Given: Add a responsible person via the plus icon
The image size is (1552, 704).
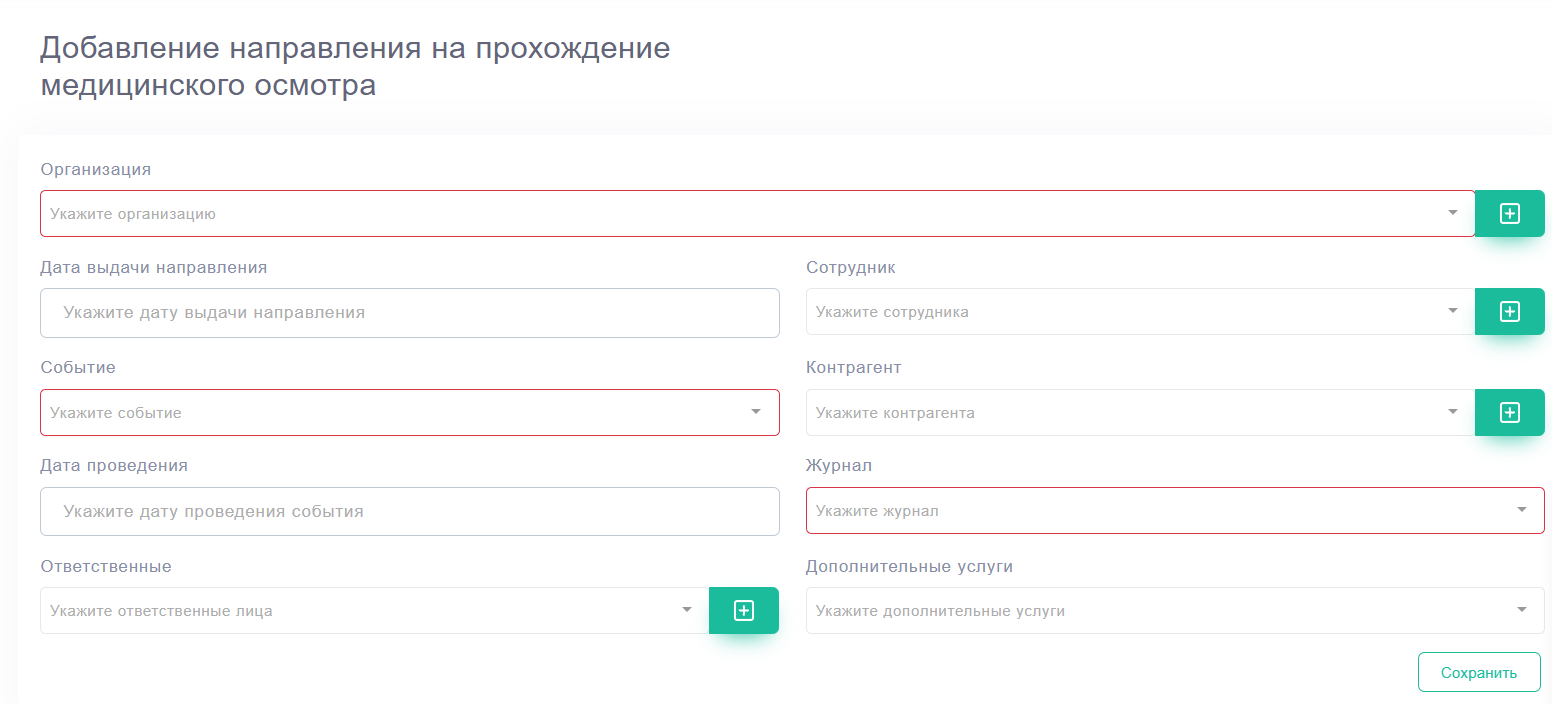Looking at the screenshot, I should [743, 610].
